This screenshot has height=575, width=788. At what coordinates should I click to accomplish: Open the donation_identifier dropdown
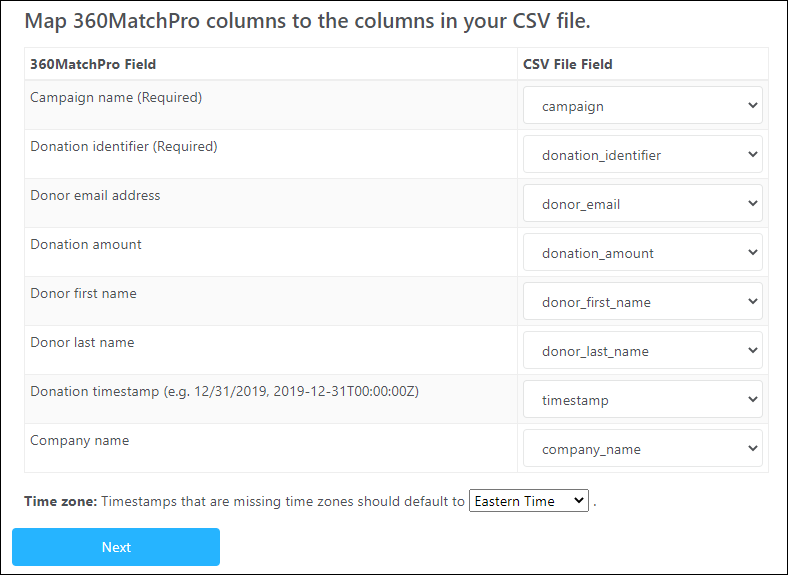point(642,154)
